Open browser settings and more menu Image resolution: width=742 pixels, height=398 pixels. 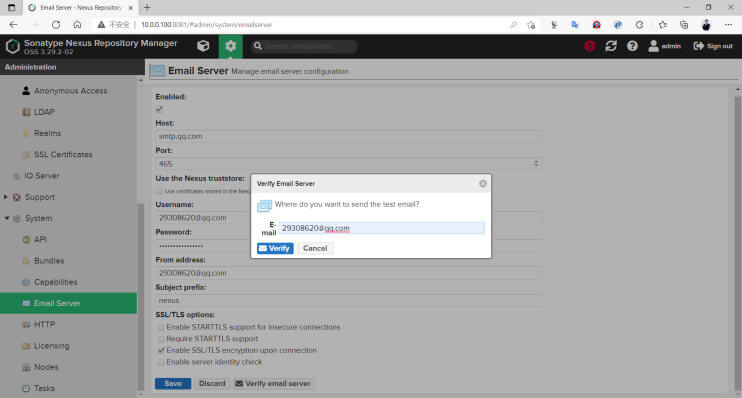pyautogui.click(x=728, y=25)
